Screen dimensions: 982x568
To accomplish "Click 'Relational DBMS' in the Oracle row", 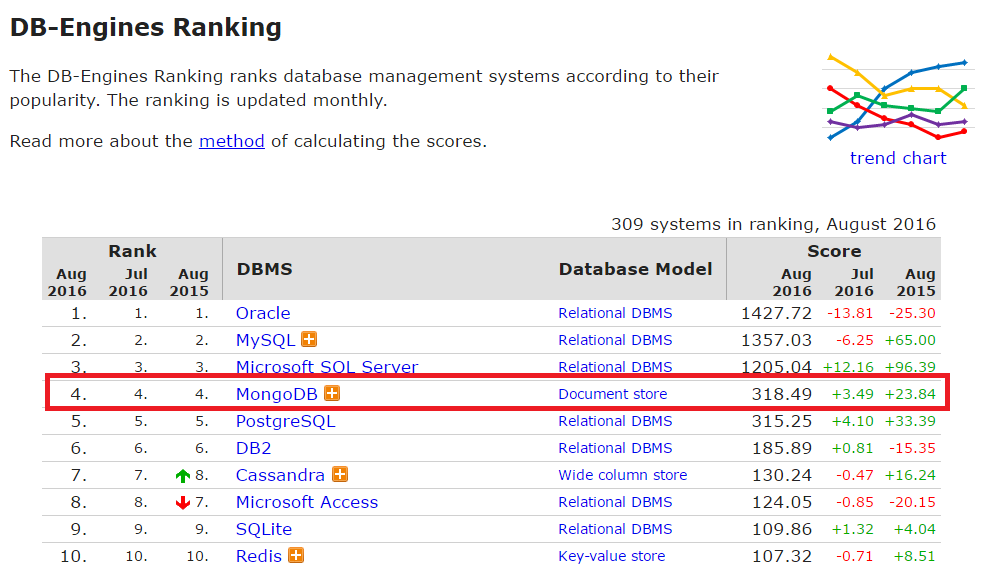I will coord(615,313).
